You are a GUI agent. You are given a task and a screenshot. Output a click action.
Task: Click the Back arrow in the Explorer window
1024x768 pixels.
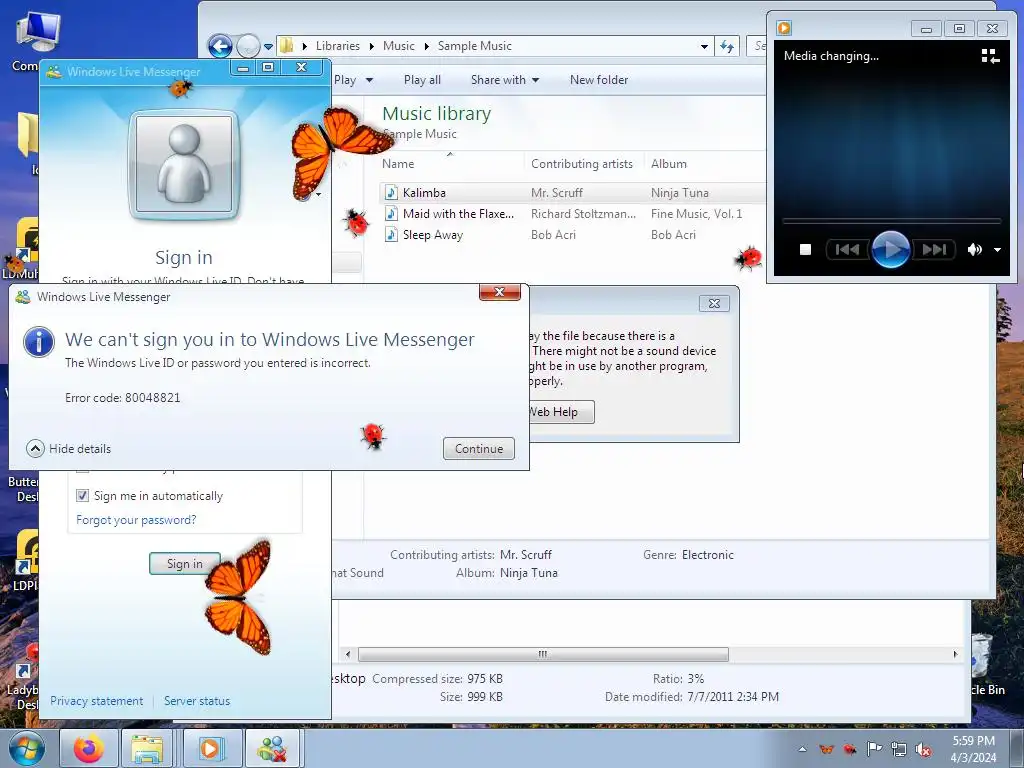coord(220,46)
